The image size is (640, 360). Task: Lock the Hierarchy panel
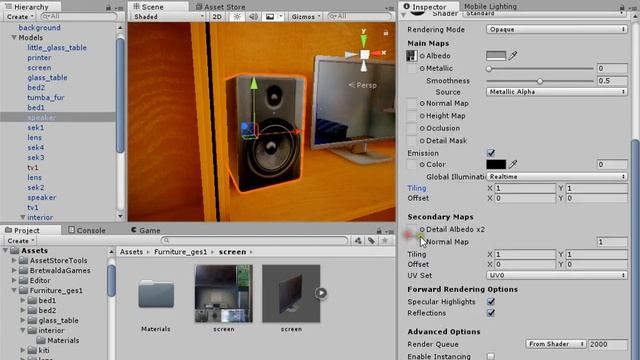pyautogui.click(x=108, y=7)
